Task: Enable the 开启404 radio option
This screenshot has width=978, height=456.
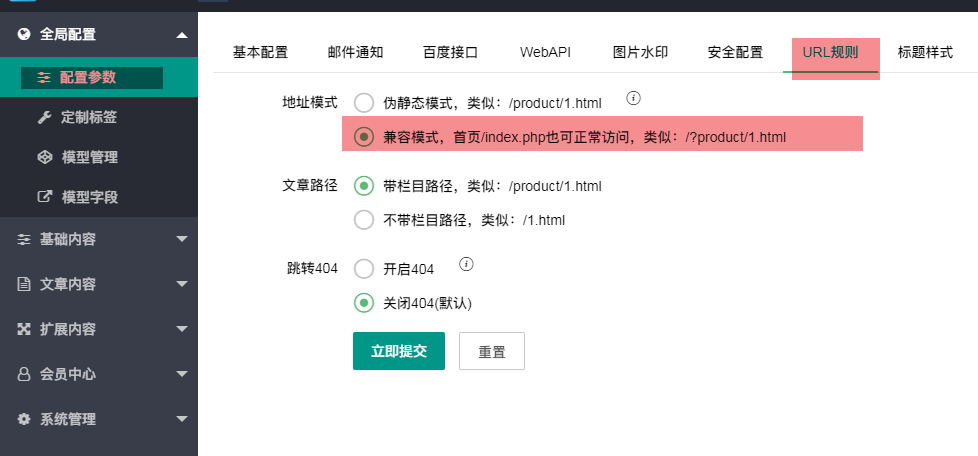Action: [x=364, y=269]
